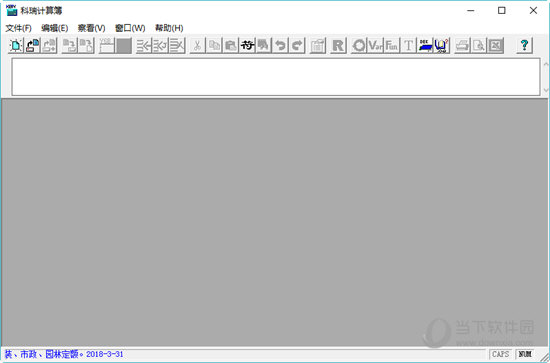Click the Var variables toolbar icon
The width and height of the screenshot is (550, 363).
click(x=375, y=46)
